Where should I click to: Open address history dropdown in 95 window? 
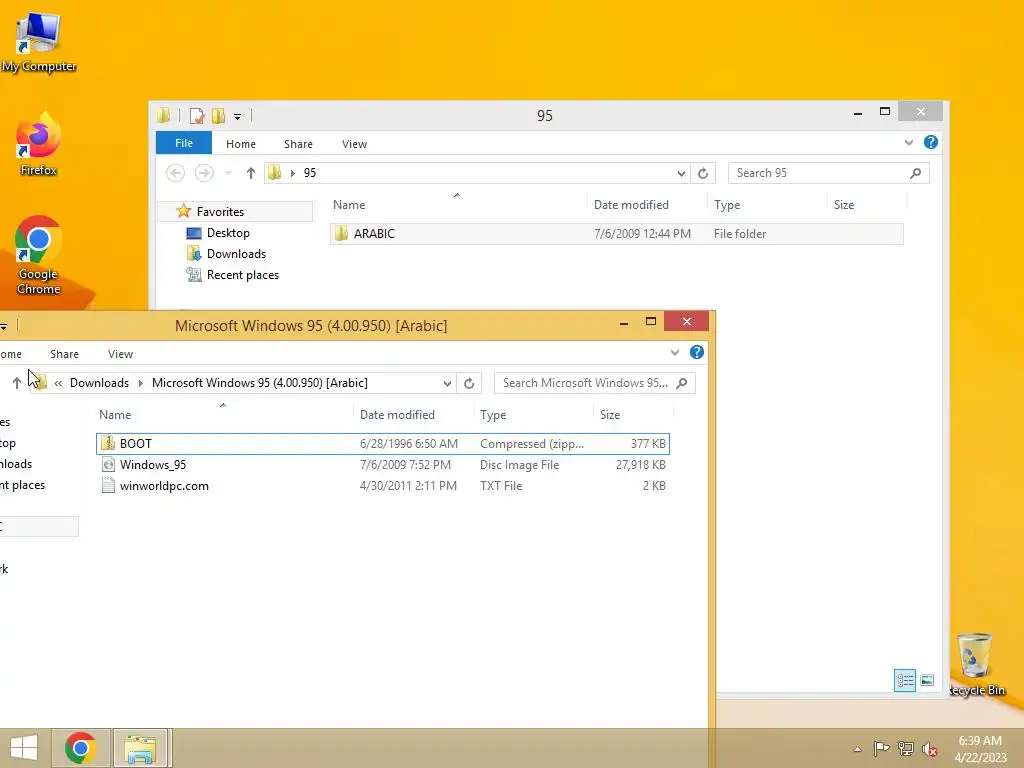point(681,173)
